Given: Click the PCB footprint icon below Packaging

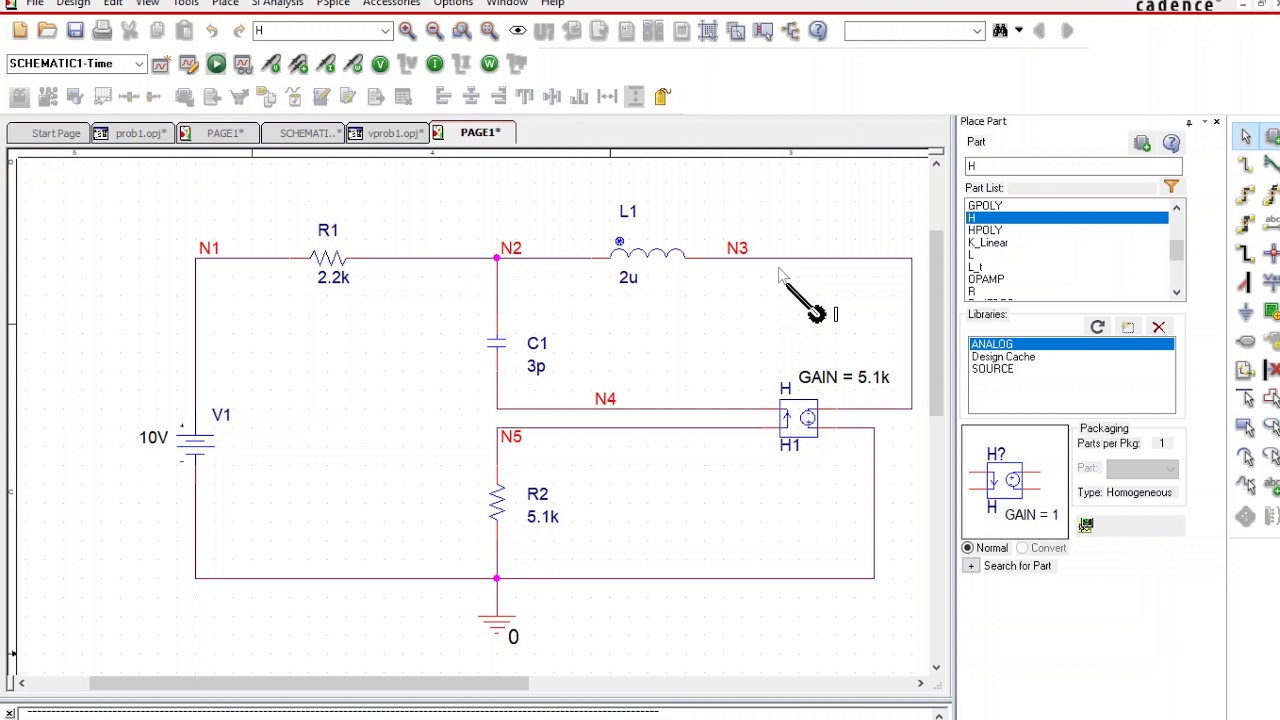Looking at the screenshot, I should pos(1086,524).
